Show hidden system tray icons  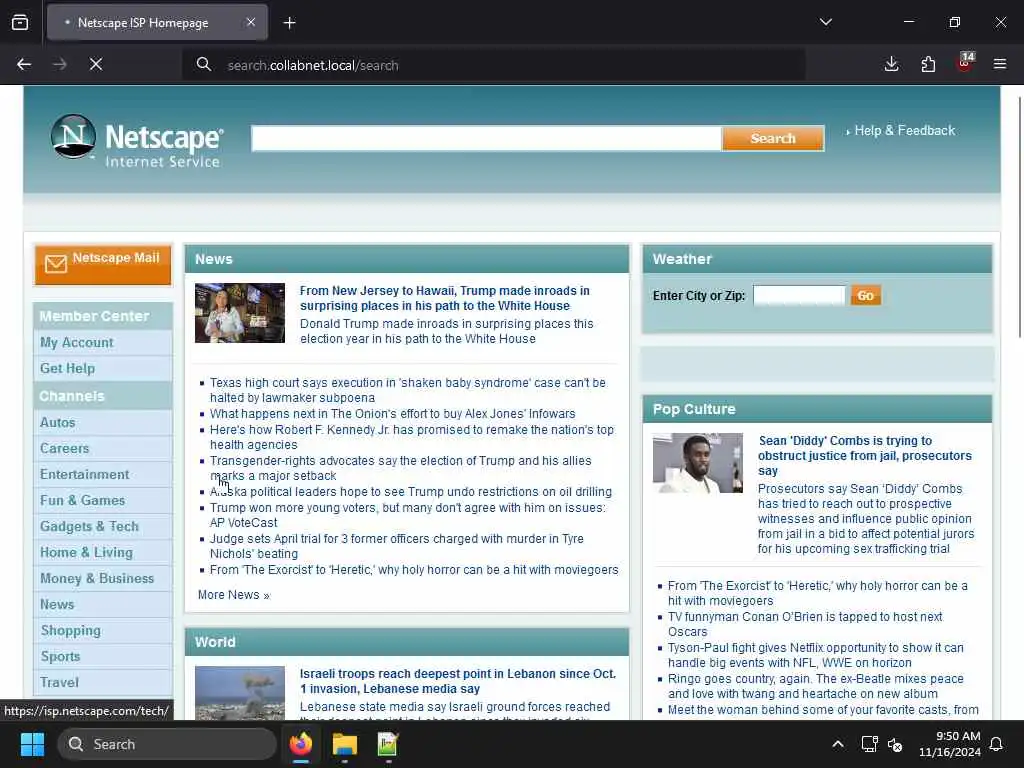coord(838,744)
